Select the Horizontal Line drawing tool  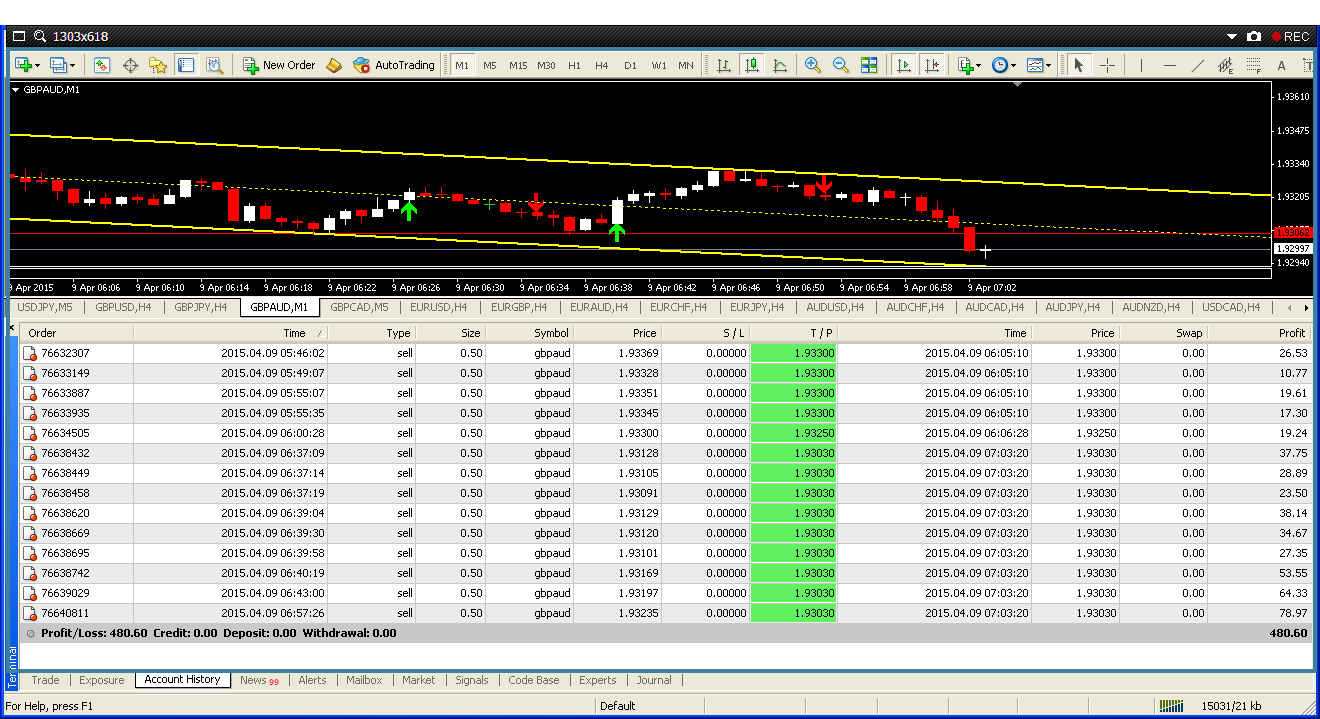click(x=1169, y=65)
